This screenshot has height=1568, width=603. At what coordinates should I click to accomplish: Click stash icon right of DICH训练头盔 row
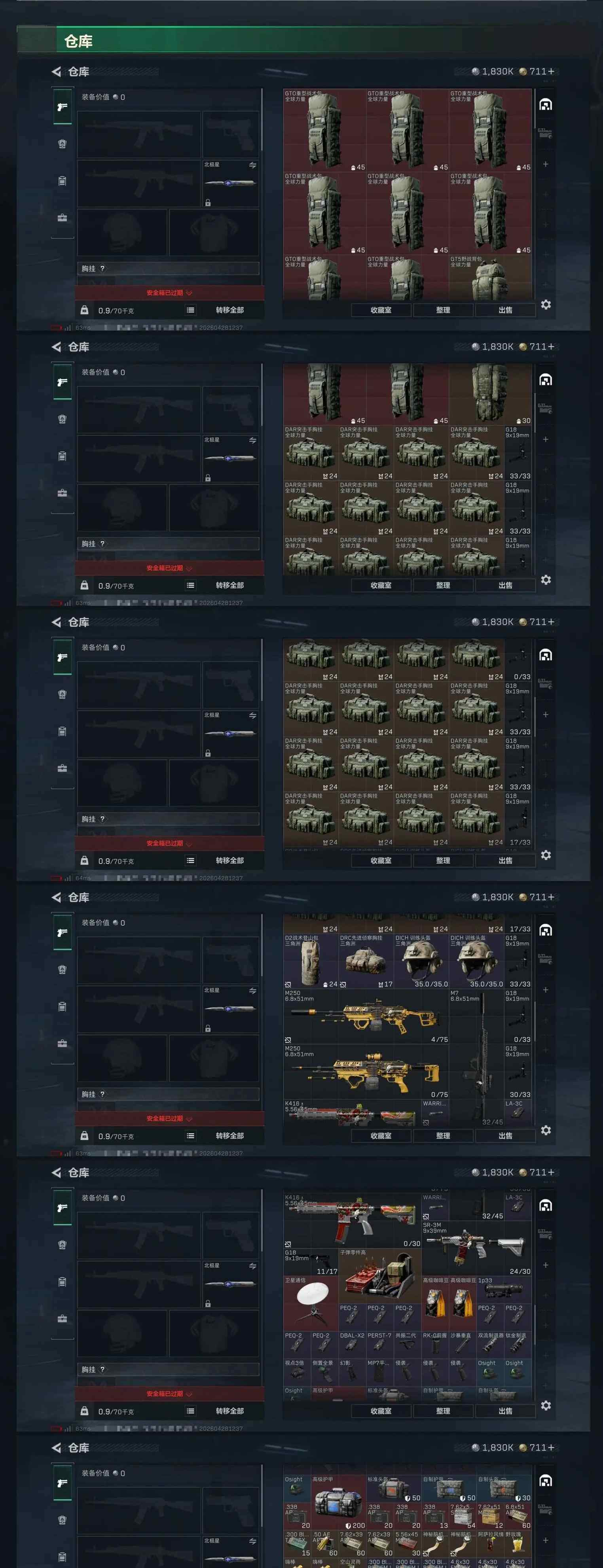point(545,930)
